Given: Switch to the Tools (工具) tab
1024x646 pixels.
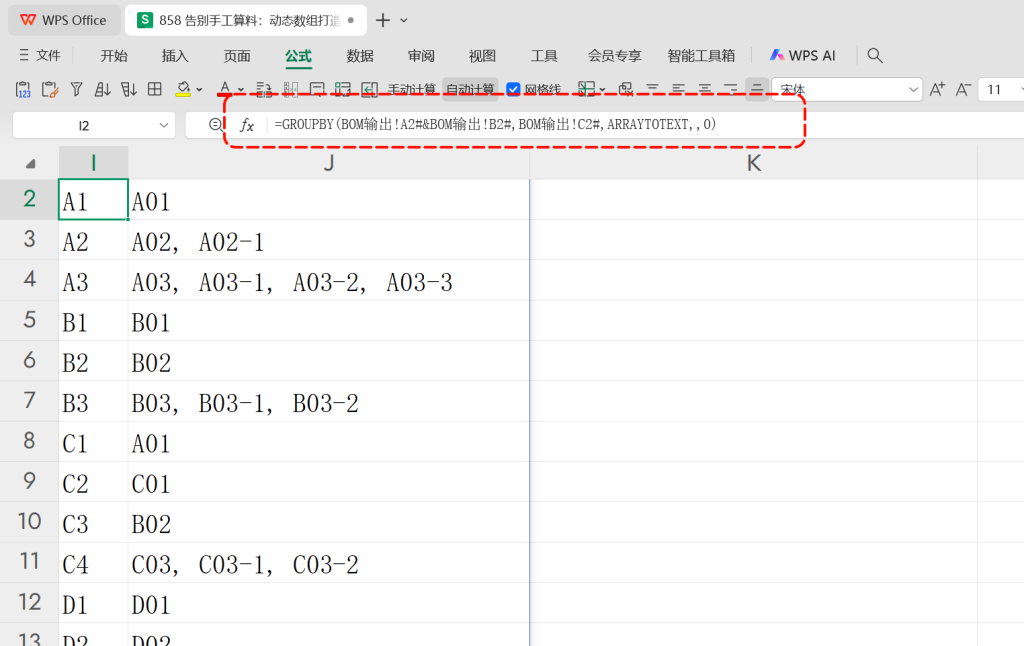Looking at the screenshot, I should [x=544, y=56].
